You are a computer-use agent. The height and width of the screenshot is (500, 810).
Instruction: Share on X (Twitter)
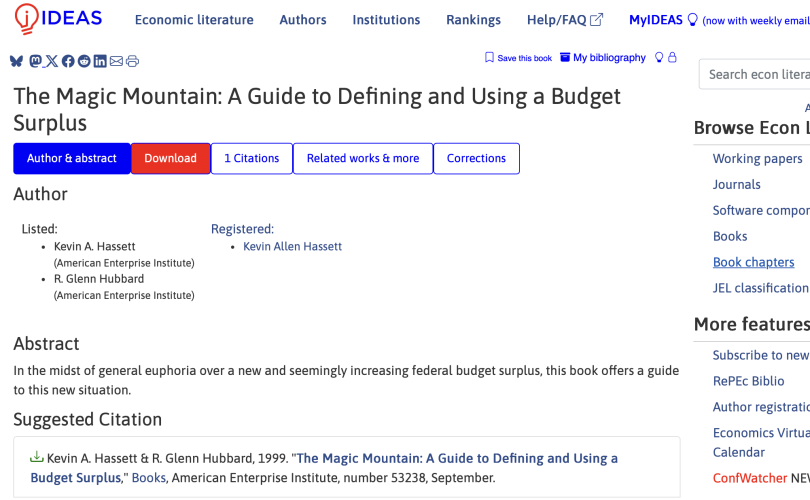(52, 61)
